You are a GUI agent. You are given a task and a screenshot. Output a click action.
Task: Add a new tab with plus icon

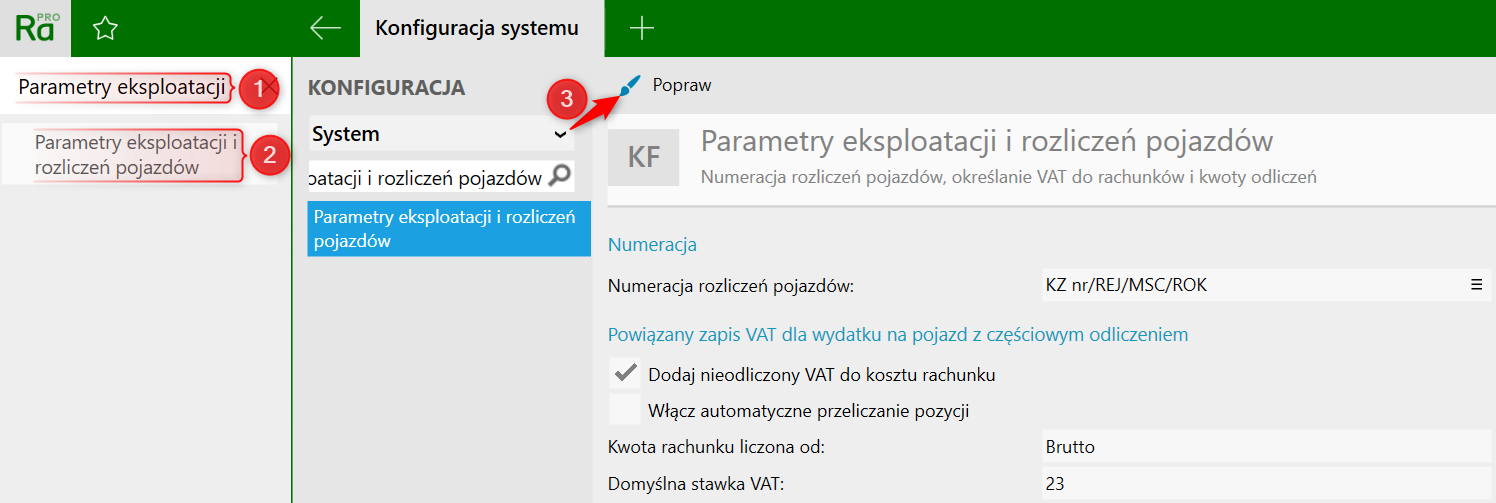point(642,28)
